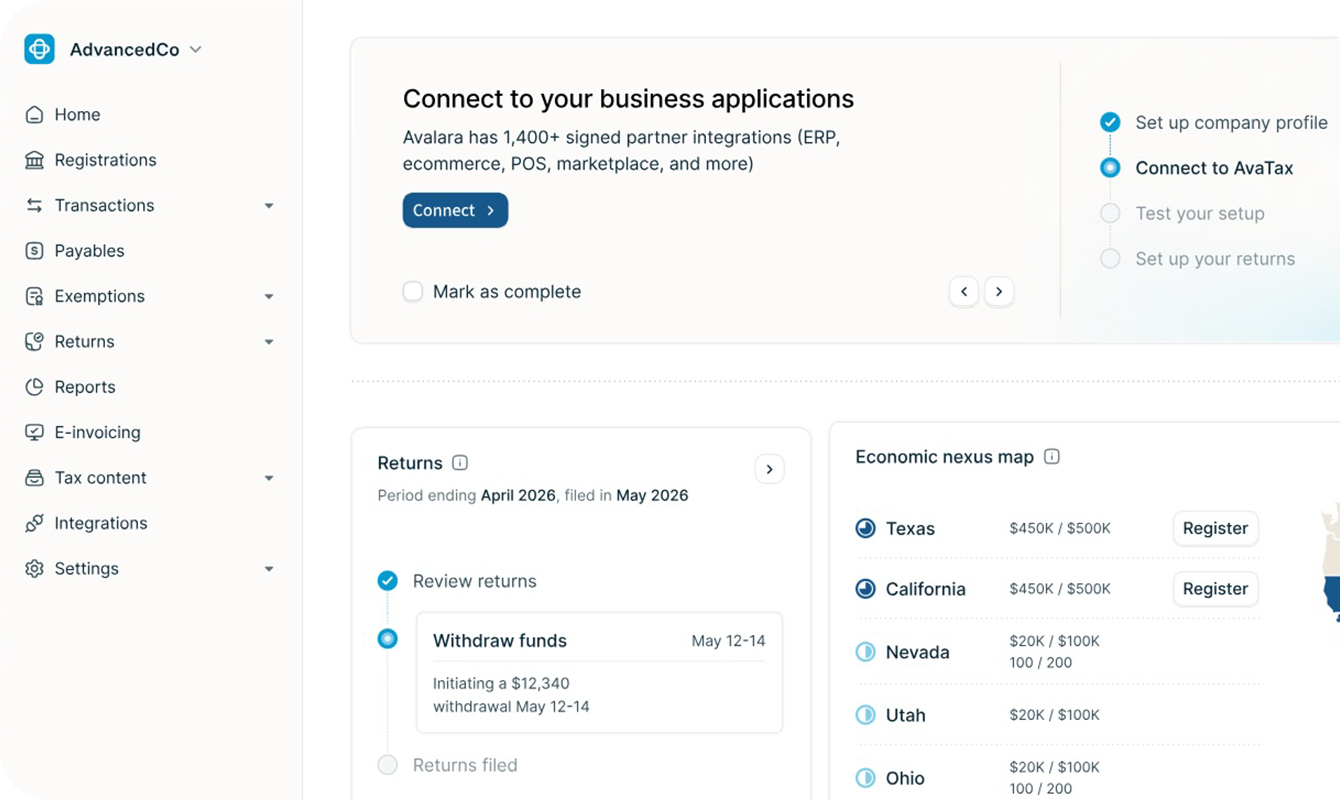Click the Transactions arrows icon

point(35,205)
